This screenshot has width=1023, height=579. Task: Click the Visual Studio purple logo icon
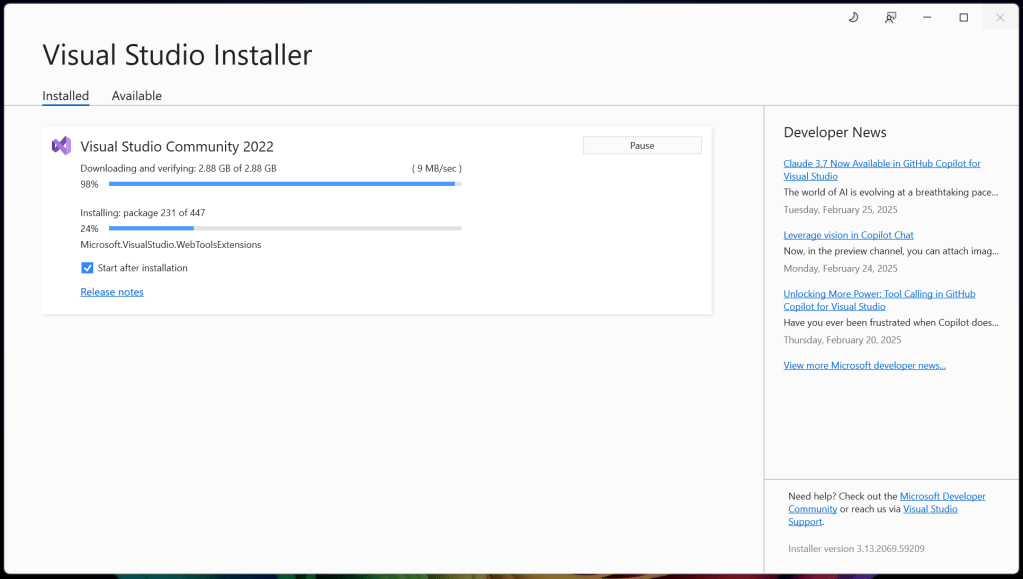point(61,146)
